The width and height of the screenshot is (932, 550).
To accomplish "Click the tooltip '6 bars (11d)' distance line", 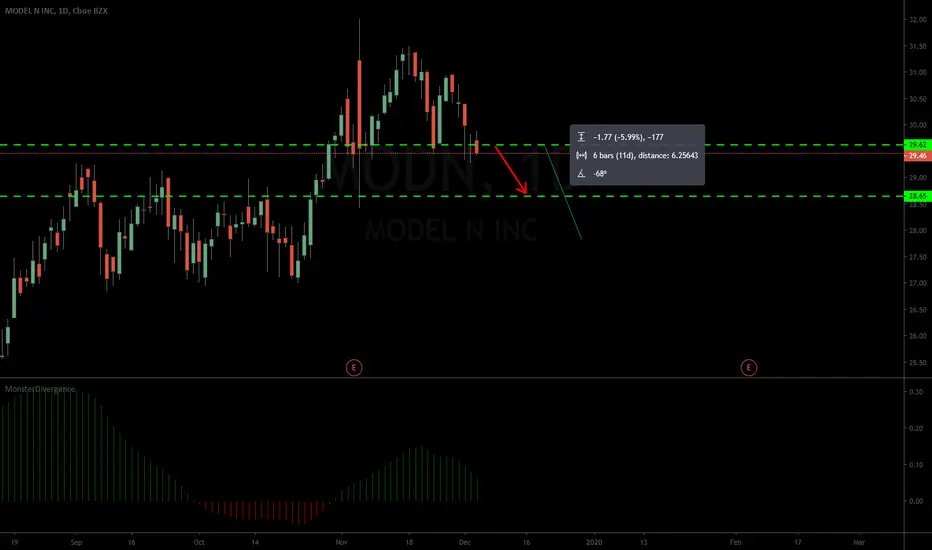I will coord(646,155).
